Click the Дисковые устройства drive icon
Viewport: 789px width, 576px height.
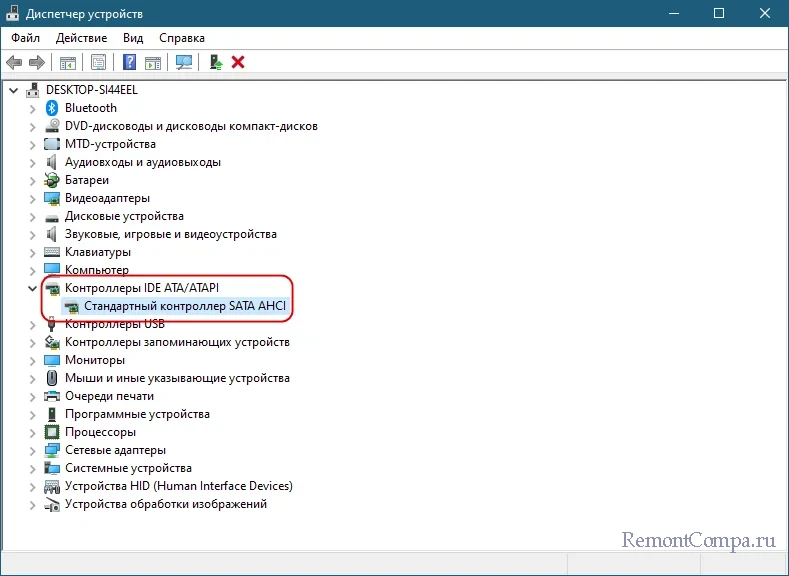52,217
